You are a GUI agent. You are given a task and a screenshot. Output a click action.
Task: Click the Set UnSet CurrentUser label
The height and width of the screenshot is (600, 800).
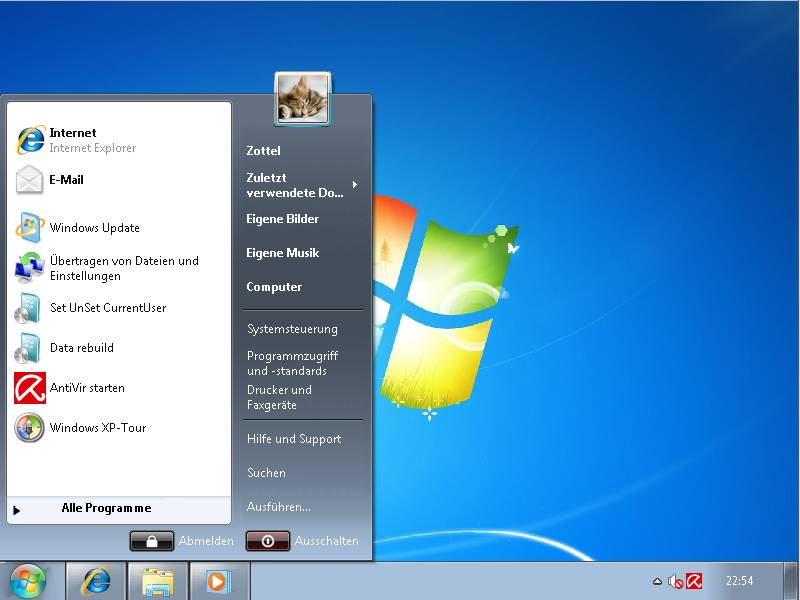[108, 308]
